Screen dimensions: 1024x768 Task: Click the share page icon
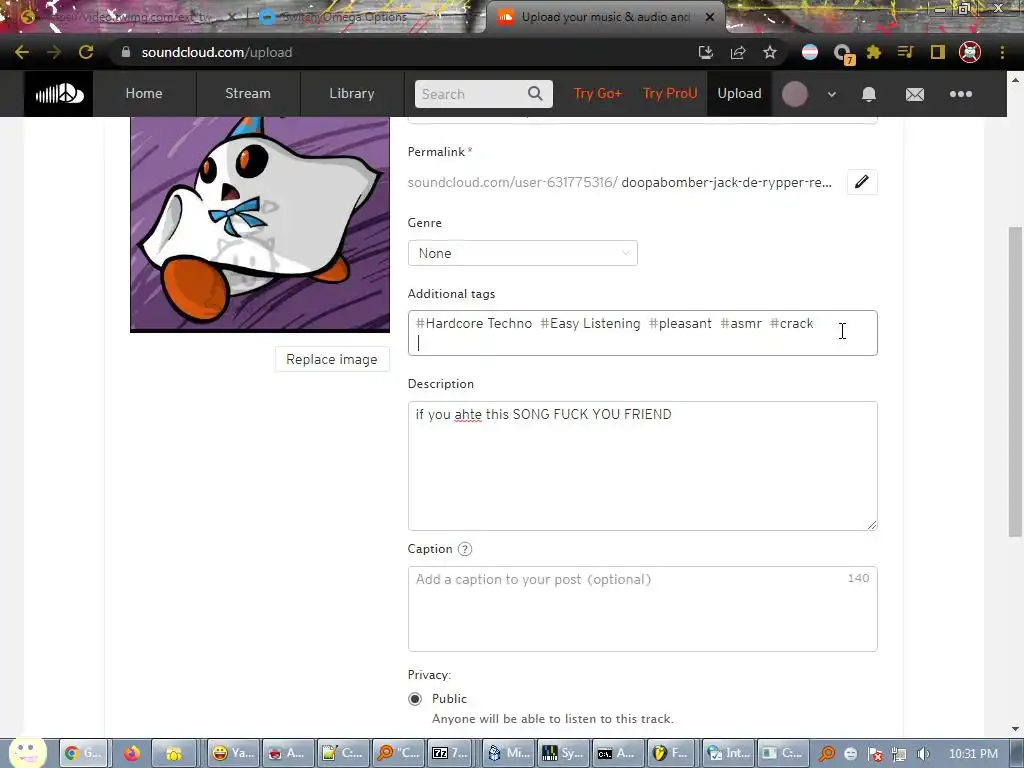(x=738, y=52)
